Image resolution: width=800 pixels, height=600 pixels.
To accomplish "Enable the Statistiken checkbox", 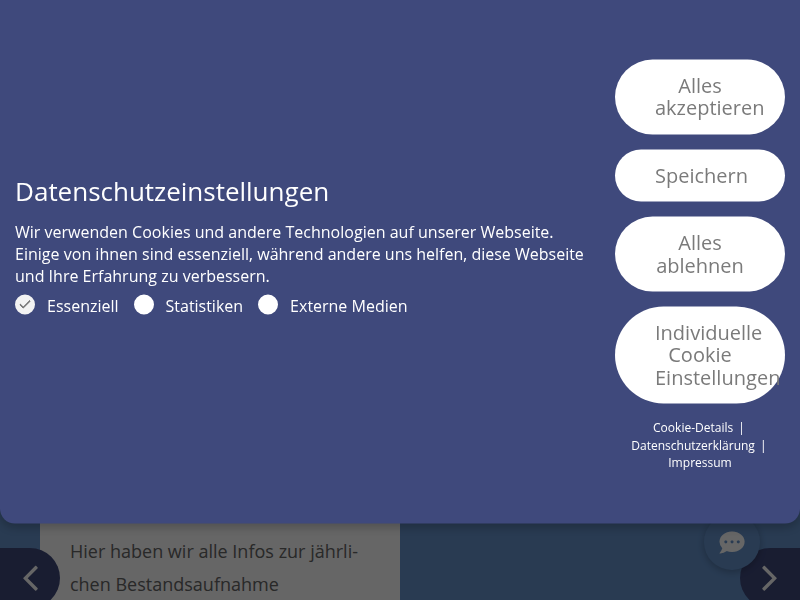I will coord(144,305).
